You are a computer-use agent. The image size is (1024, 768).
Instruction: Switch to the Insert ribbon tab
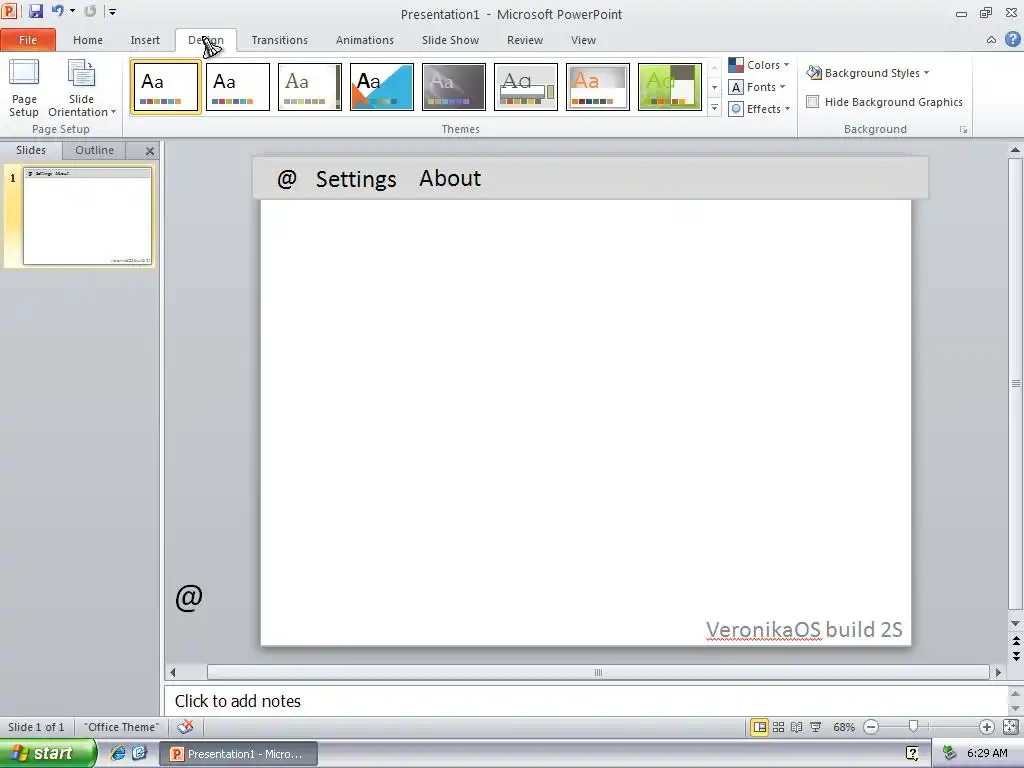pos(145,40)
